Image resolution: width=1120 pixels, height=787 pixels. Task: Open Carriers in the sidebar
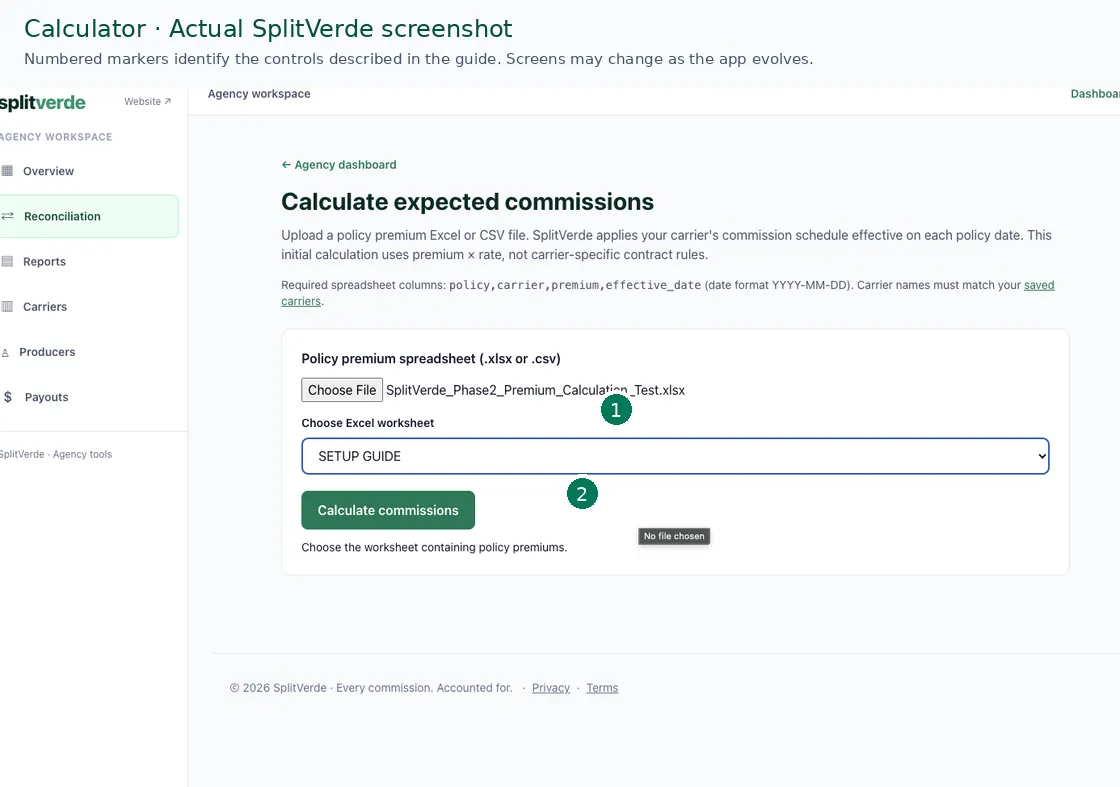tap(45, 306)
